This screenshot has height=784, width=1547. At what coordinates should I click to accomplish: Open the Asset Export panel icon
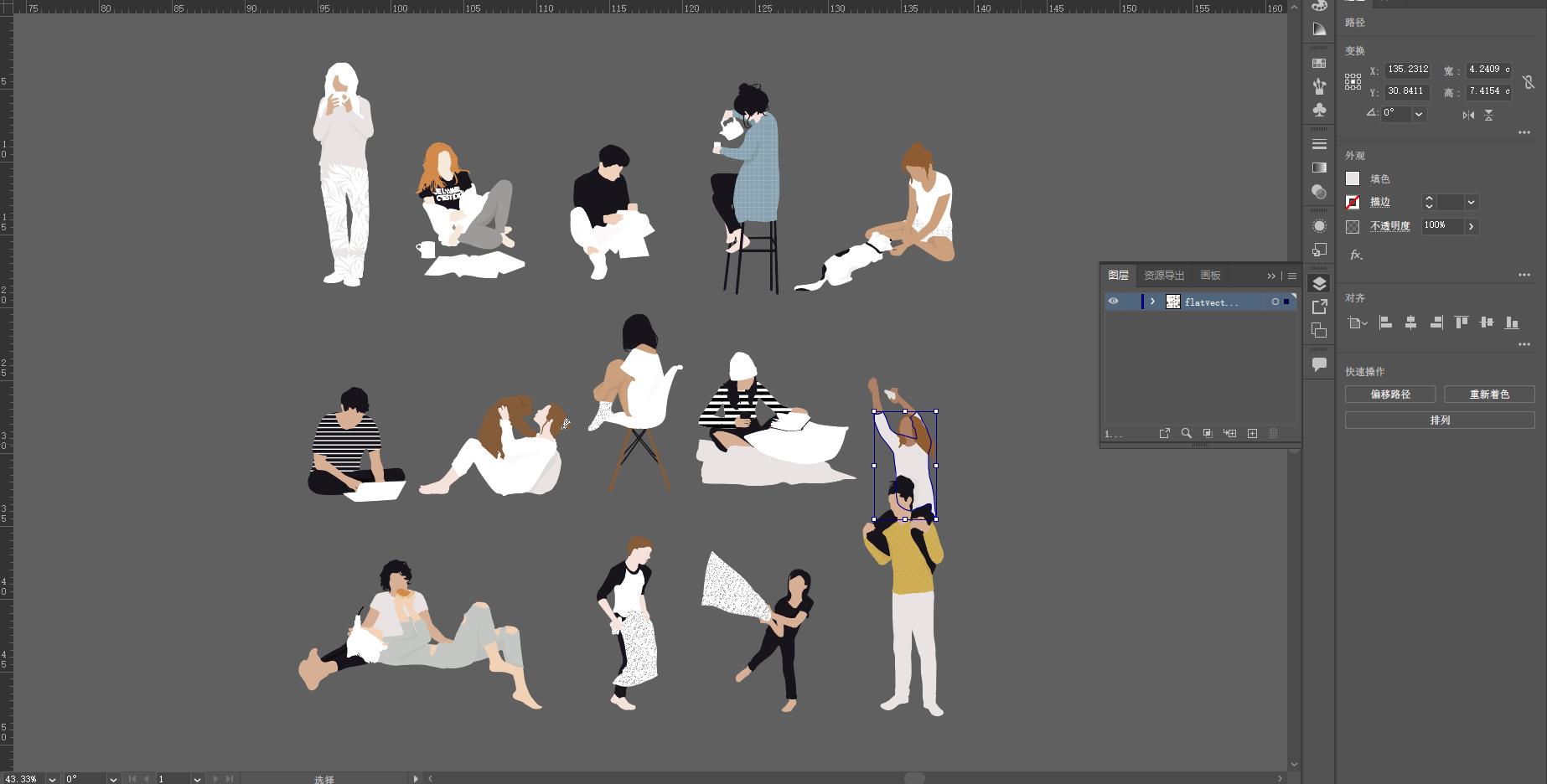(x=1319, y=307)
